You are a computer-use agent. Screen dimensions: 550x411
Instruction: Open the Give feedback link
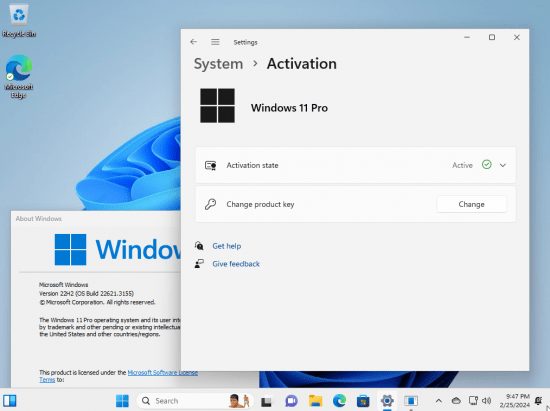tap(236, 264)
